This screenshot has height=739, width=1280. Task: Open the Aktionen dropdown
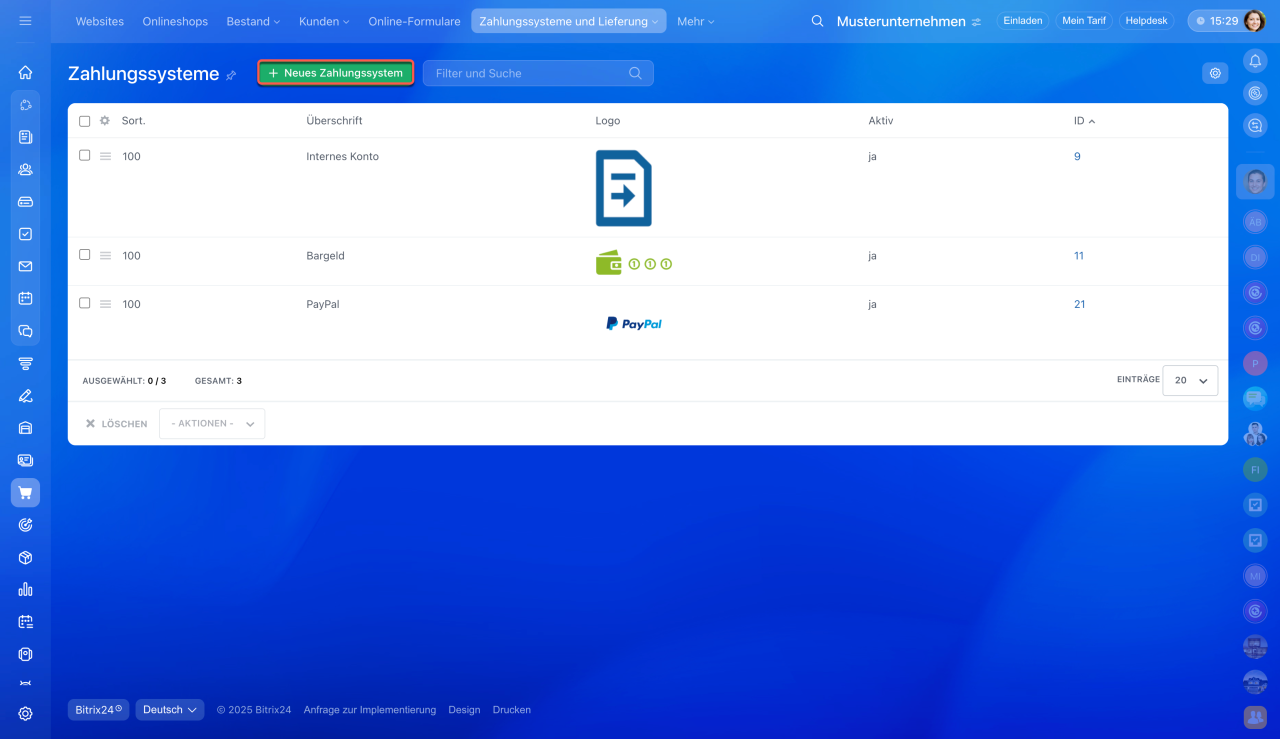tap(212, 424)
